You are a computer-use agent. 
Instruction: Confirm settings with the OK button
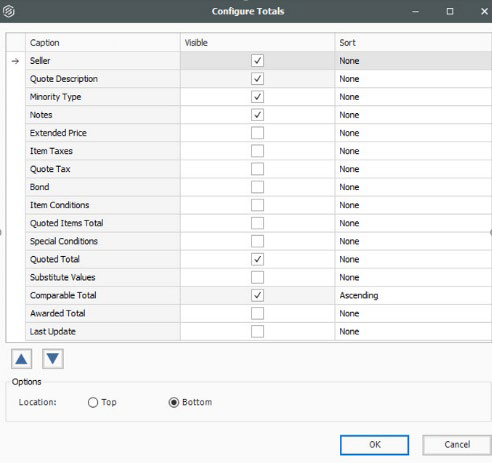pyautogui.click(x=374, y=445)
